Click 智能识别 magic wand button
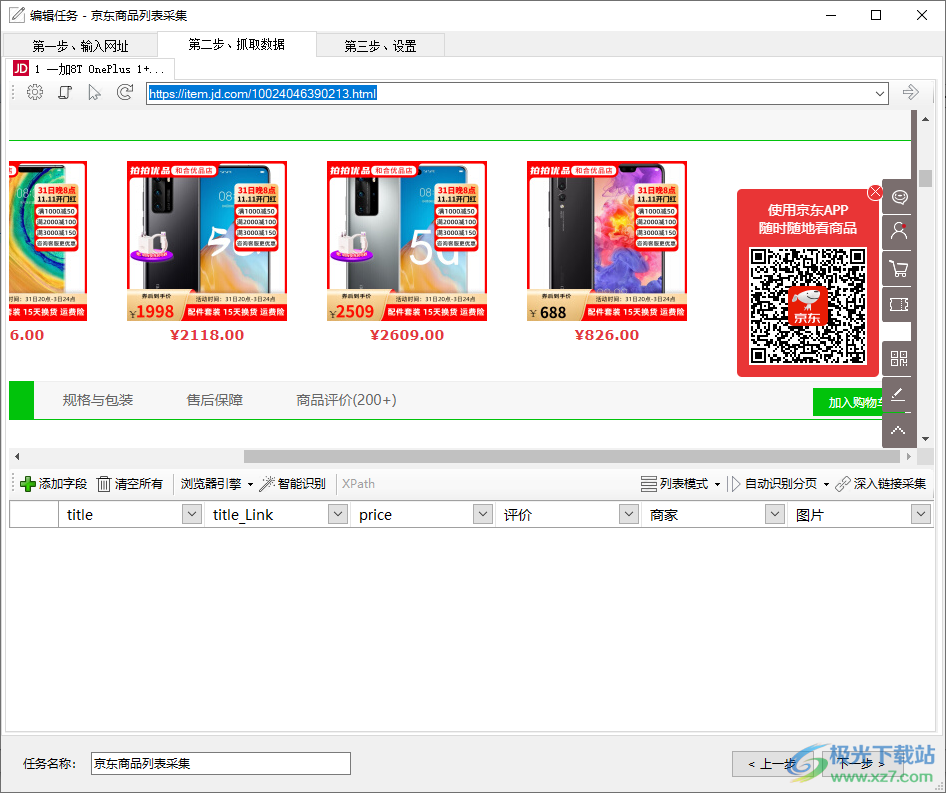Image resolution: width=946 pixels, height=793 pixels. (293, 483)
